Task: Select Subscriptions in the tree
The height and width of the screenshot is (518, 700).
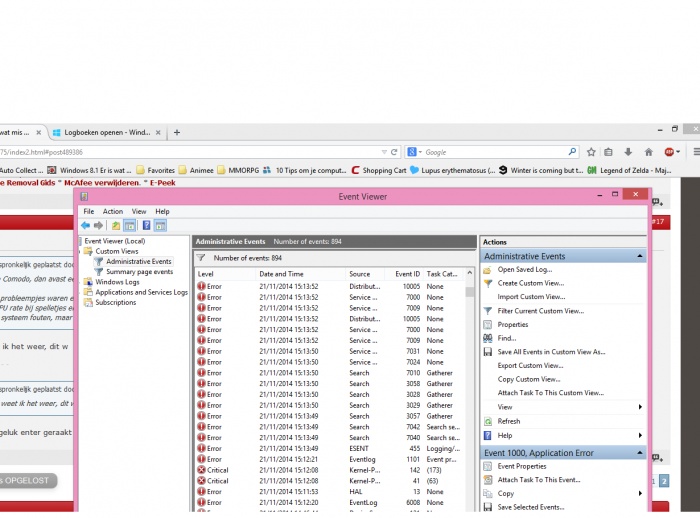Action: (116, 302)
